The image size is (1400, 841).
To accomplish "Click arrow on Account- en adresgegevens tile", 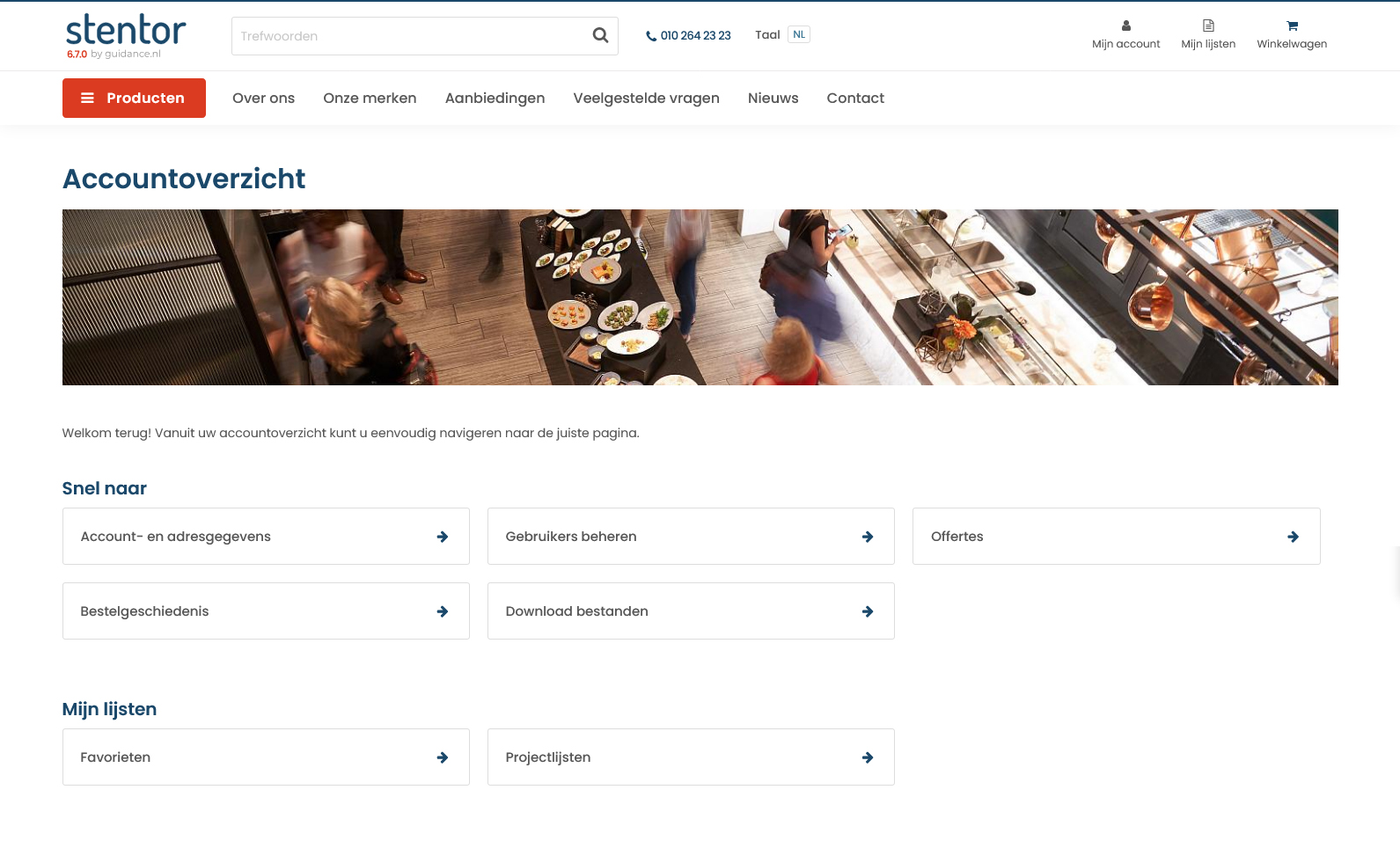I will point(443,537).
